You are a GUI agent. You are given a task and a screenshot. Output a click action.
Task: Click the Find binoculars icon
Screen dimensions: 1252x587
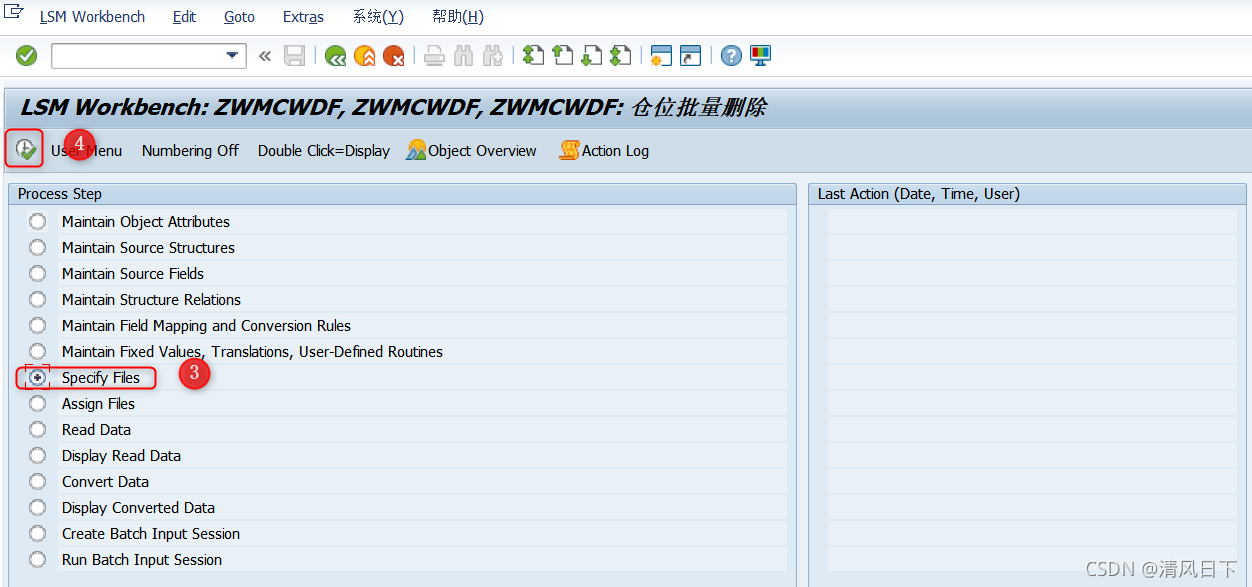click(463, 56)
